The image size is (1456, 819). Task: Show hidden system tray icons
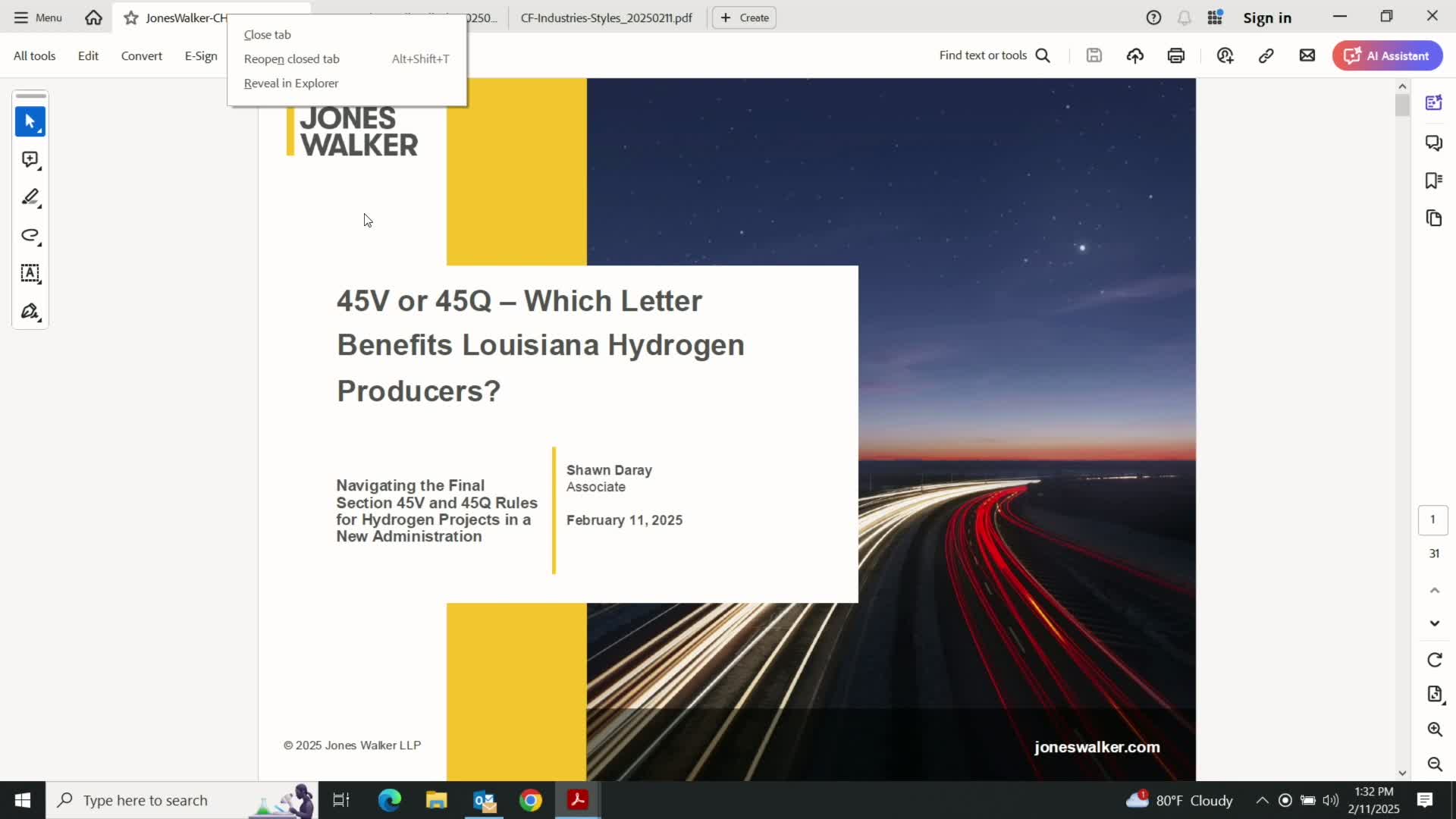pos(1262,800)
